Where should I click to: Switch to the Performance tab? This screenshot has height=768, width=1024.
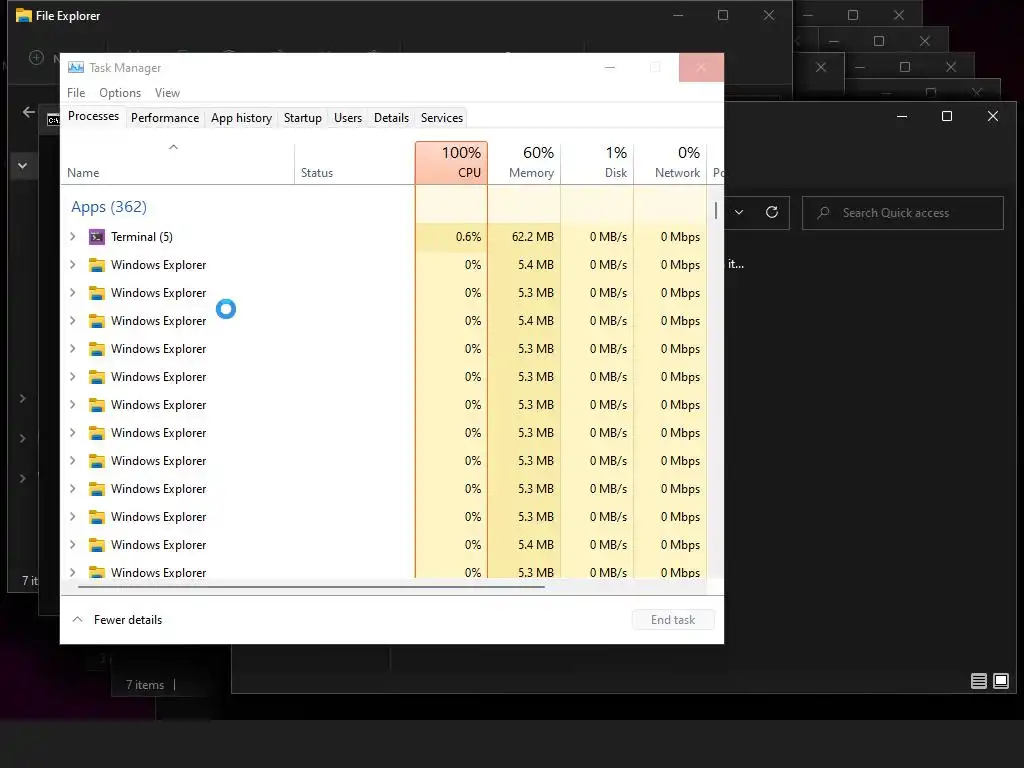point(165,118)
